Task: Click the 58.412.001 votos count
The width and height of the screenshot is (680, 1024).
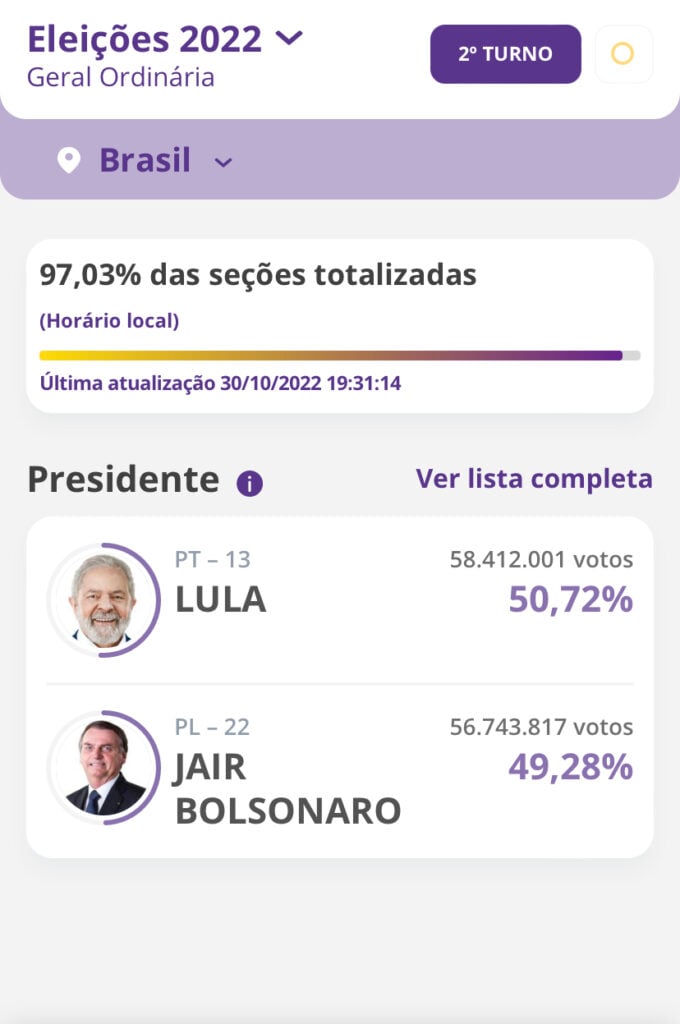Action: coord(541,560)
